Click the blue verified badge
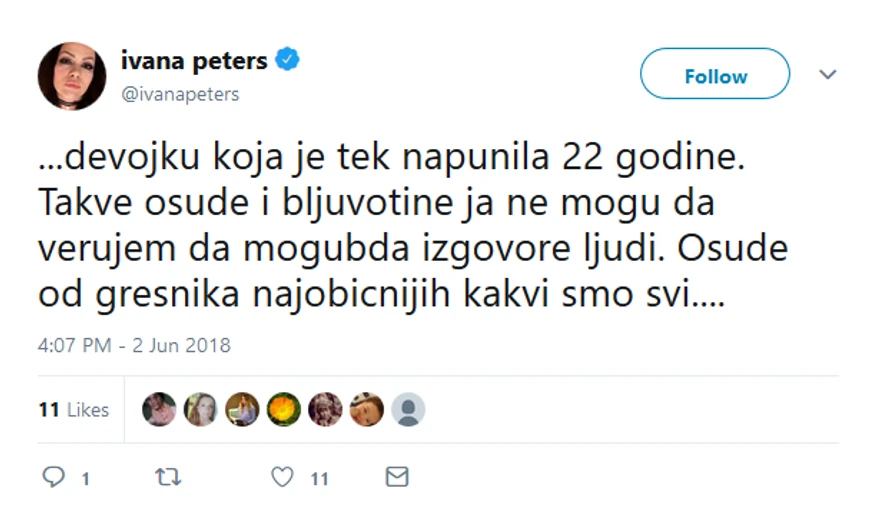The height and width of the screenshot is (509, 870). (x=289, y=61)
